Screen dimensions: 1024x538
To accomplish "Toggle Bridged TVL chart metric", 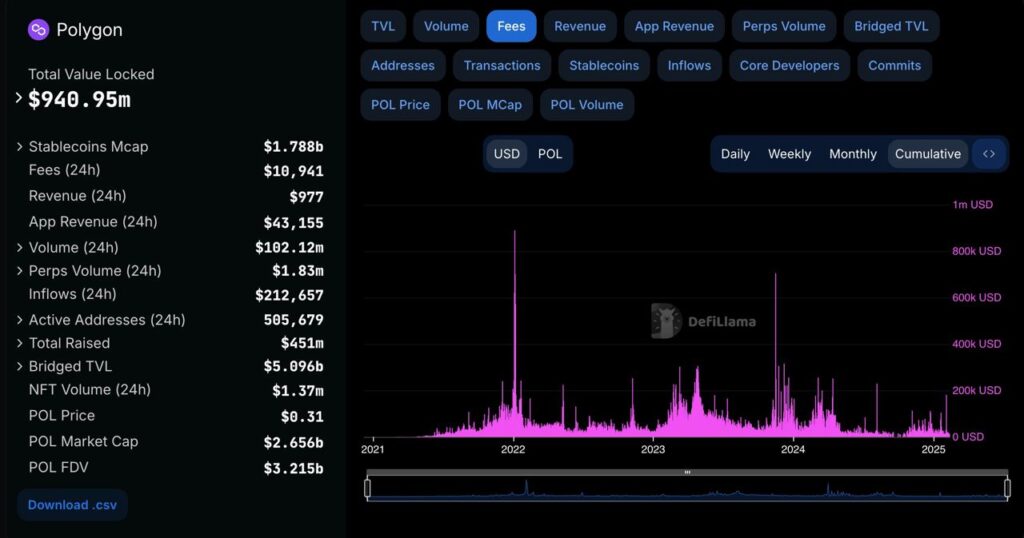I will pos(891,26).
